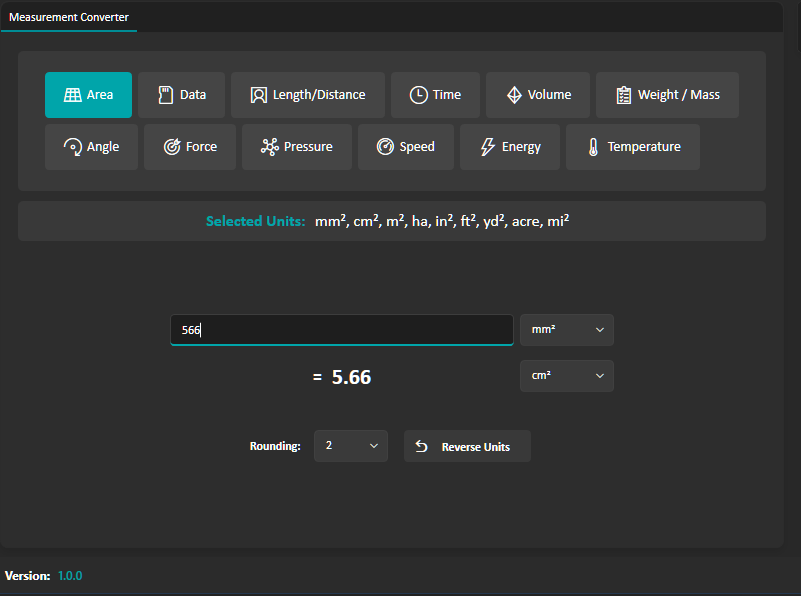Select the Volume category icon

[514, 95]
